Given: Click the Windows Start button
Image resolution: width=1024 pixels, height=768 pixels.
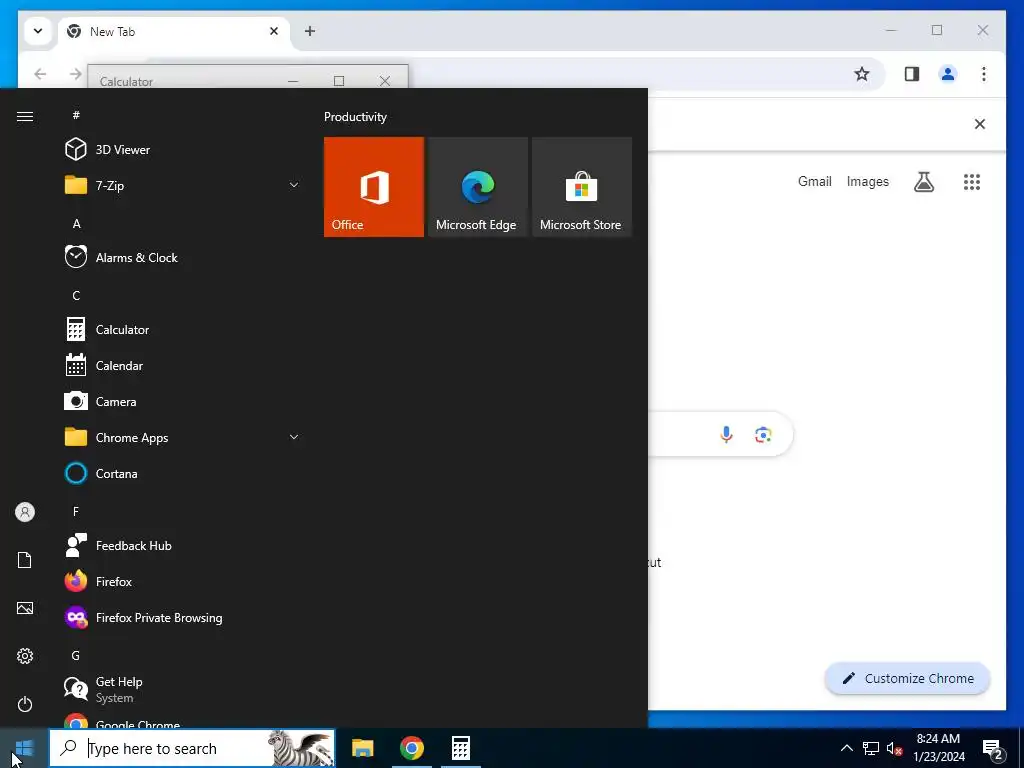Looking at the screenshot, I should coord(24,748).
